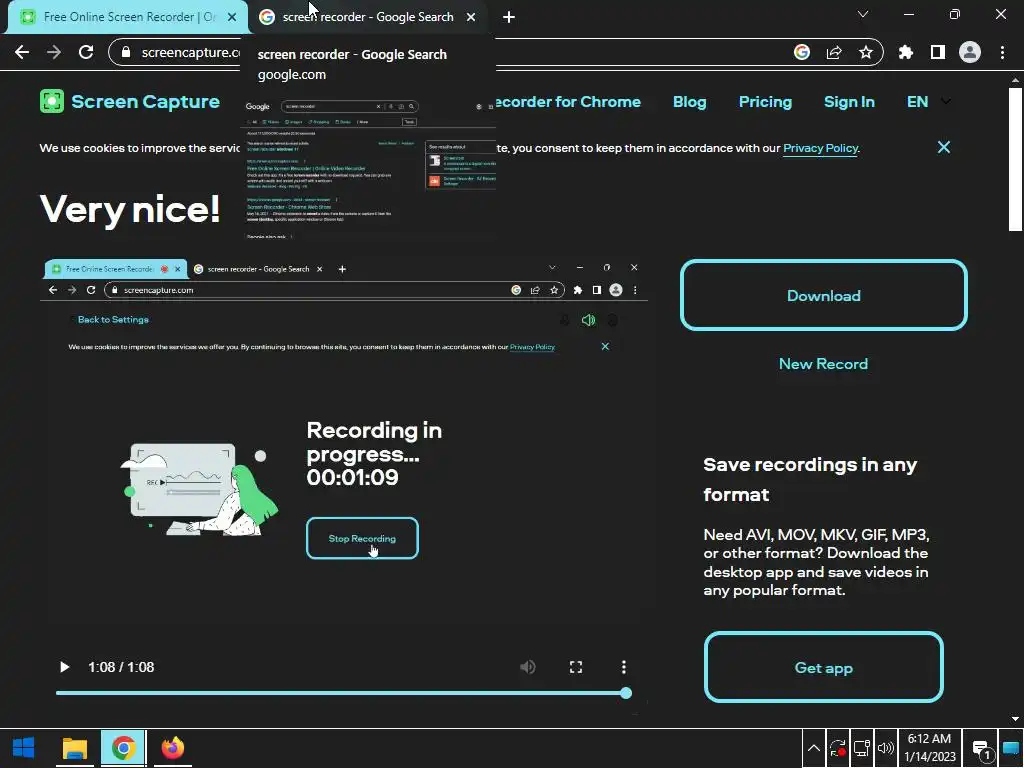Launch Firefox from the taskbar

point(173,748)
